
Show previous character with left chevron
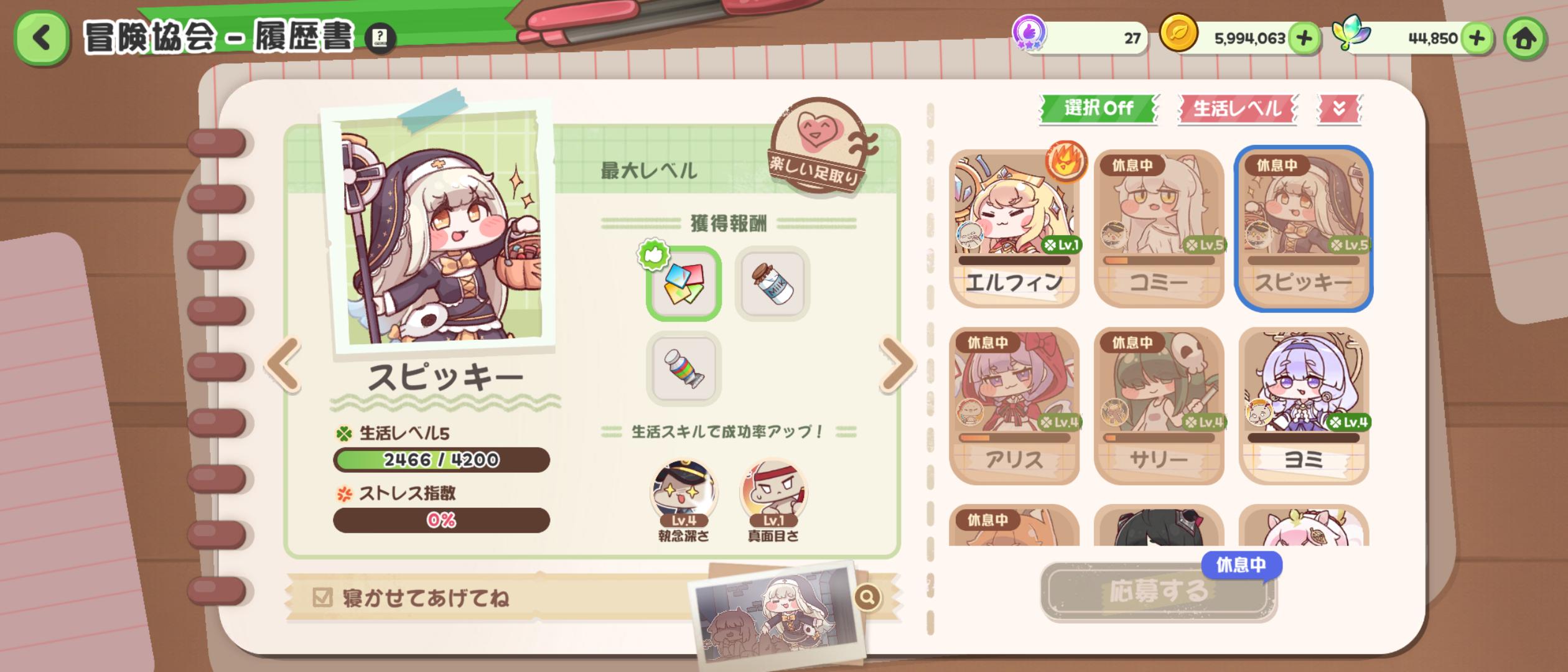284,365
